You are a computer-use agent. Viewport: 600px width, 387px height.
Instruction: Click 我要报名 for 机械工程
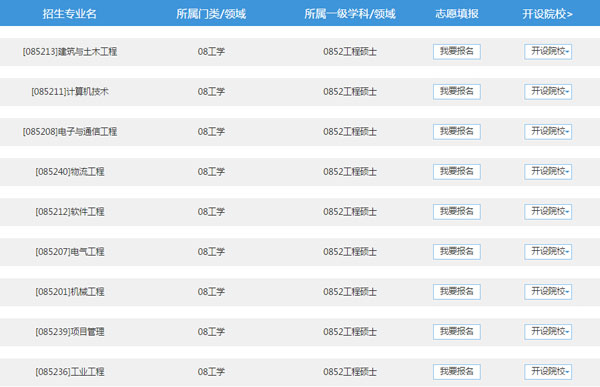pyautogui.click(x=457, y=292)
